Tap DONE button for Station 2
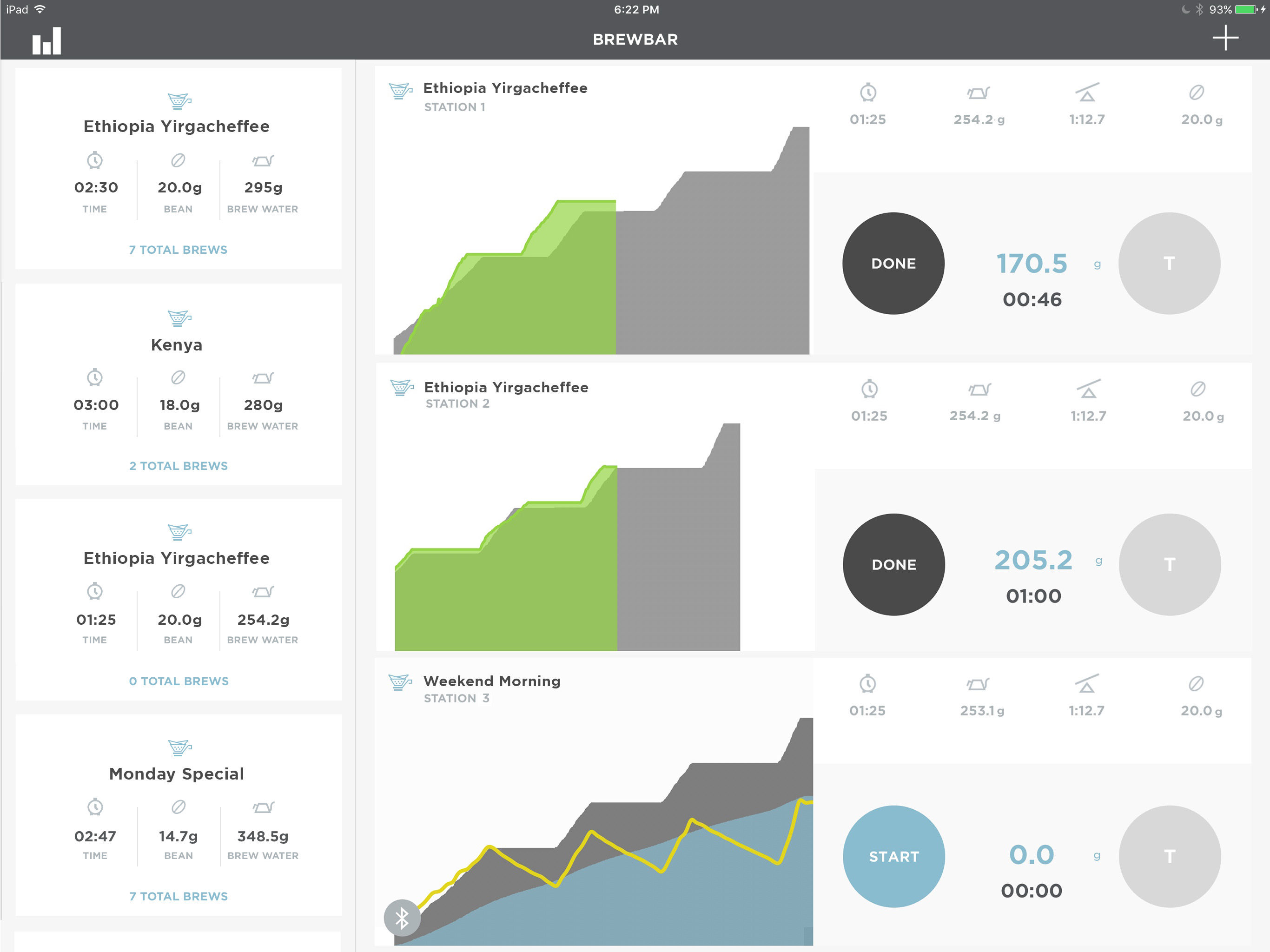 (x=894, y=564)
